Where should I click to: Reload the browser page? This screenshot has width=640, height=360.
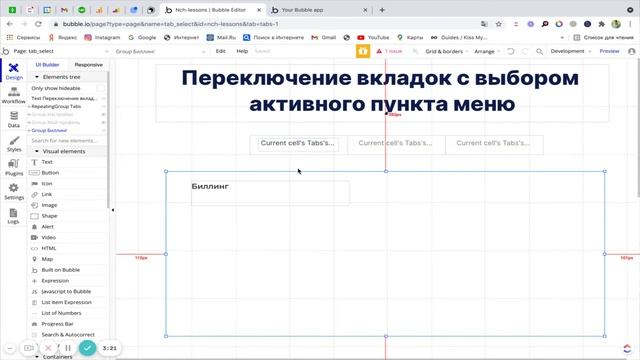click(38, 24)
